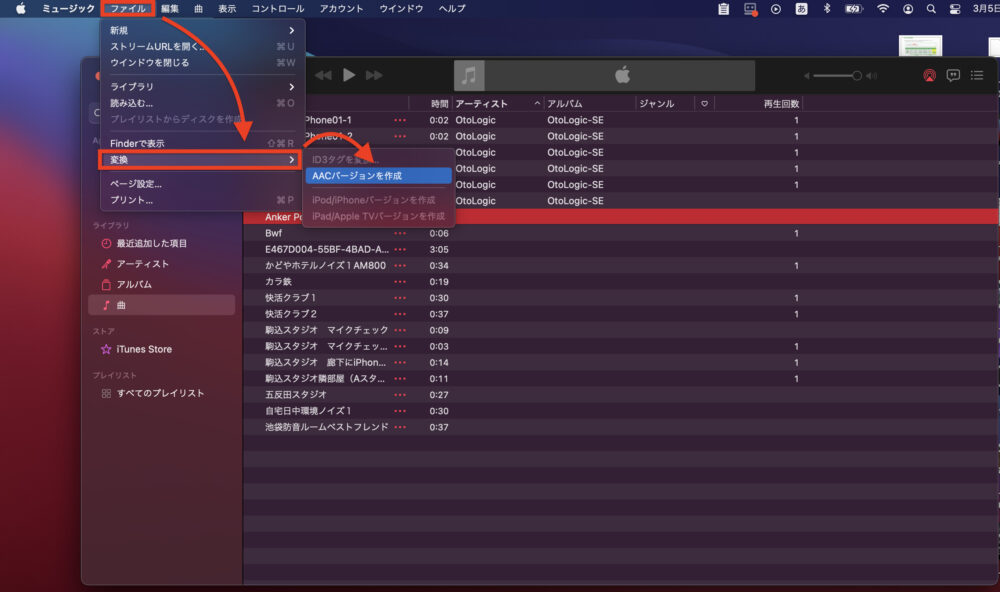
Task: Show lyrics with the speech bubble icon
Action: [953, 75]
